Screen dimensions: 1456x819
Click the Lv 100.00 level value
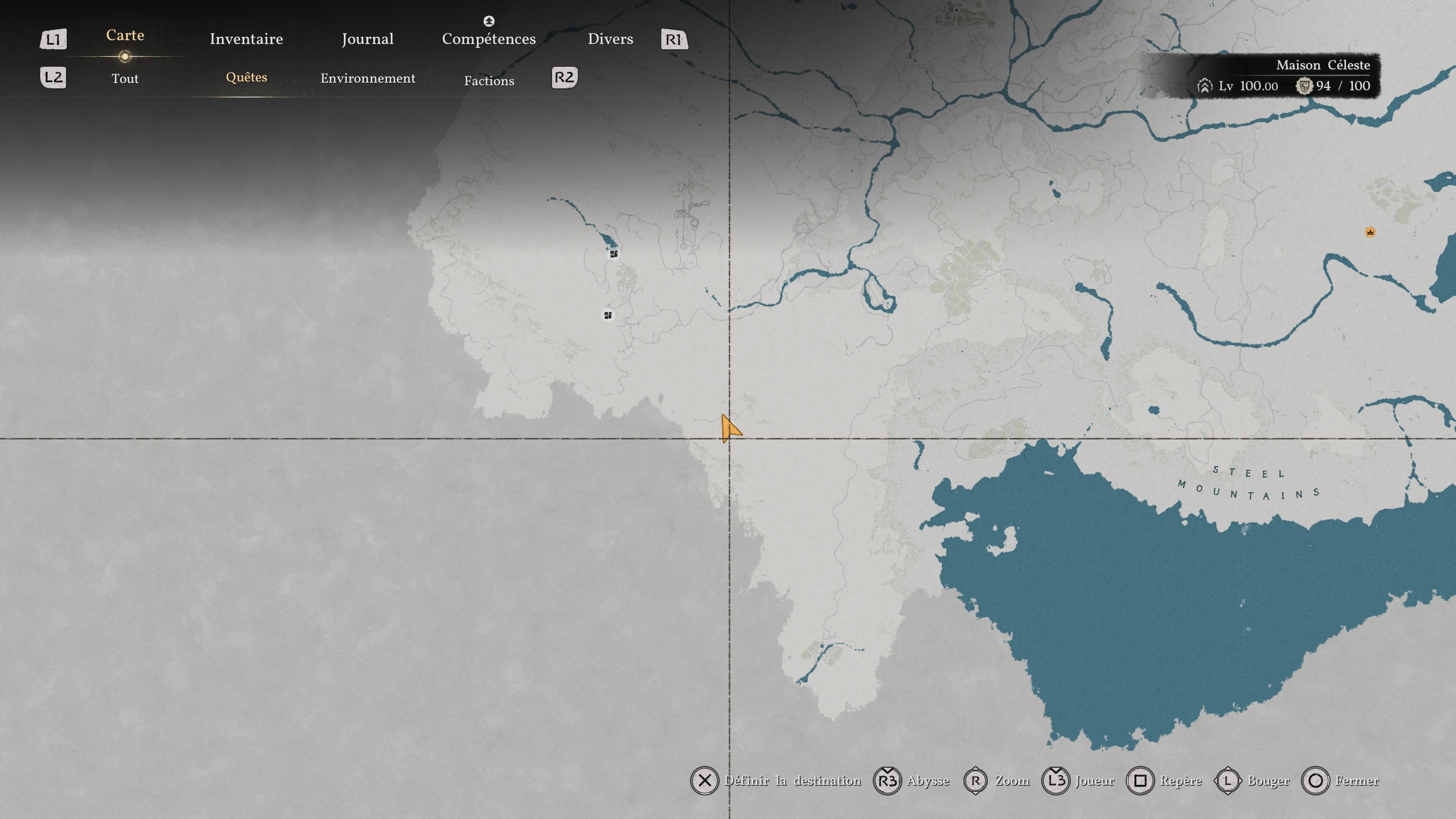(1248, 86)
